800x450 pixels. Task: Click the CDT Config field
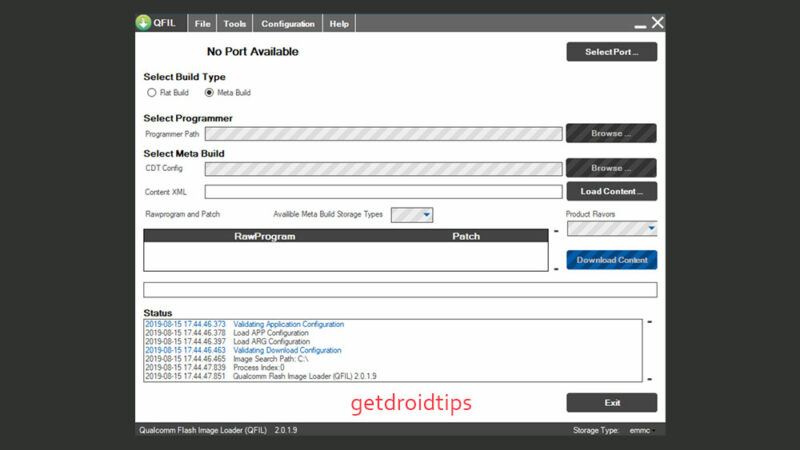coord(384,169)
